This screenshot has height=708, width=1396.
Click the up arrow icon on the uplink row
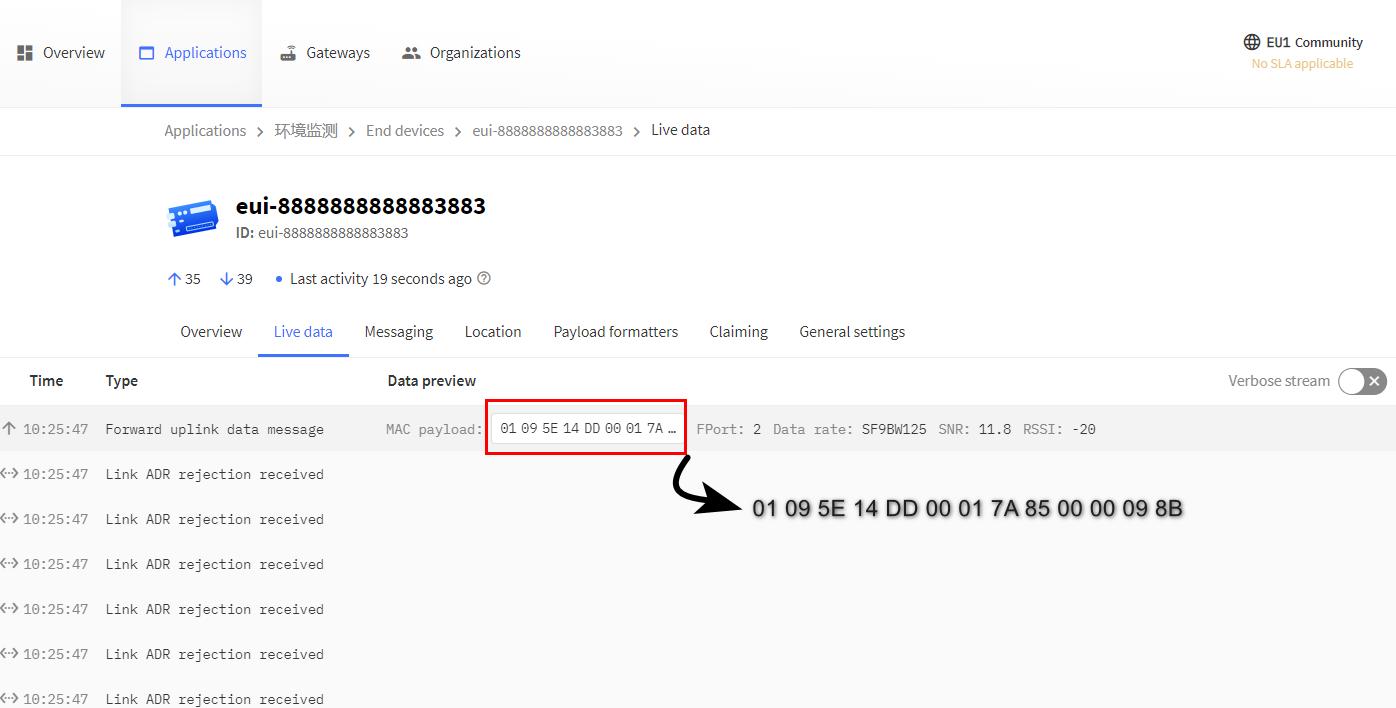9,429
